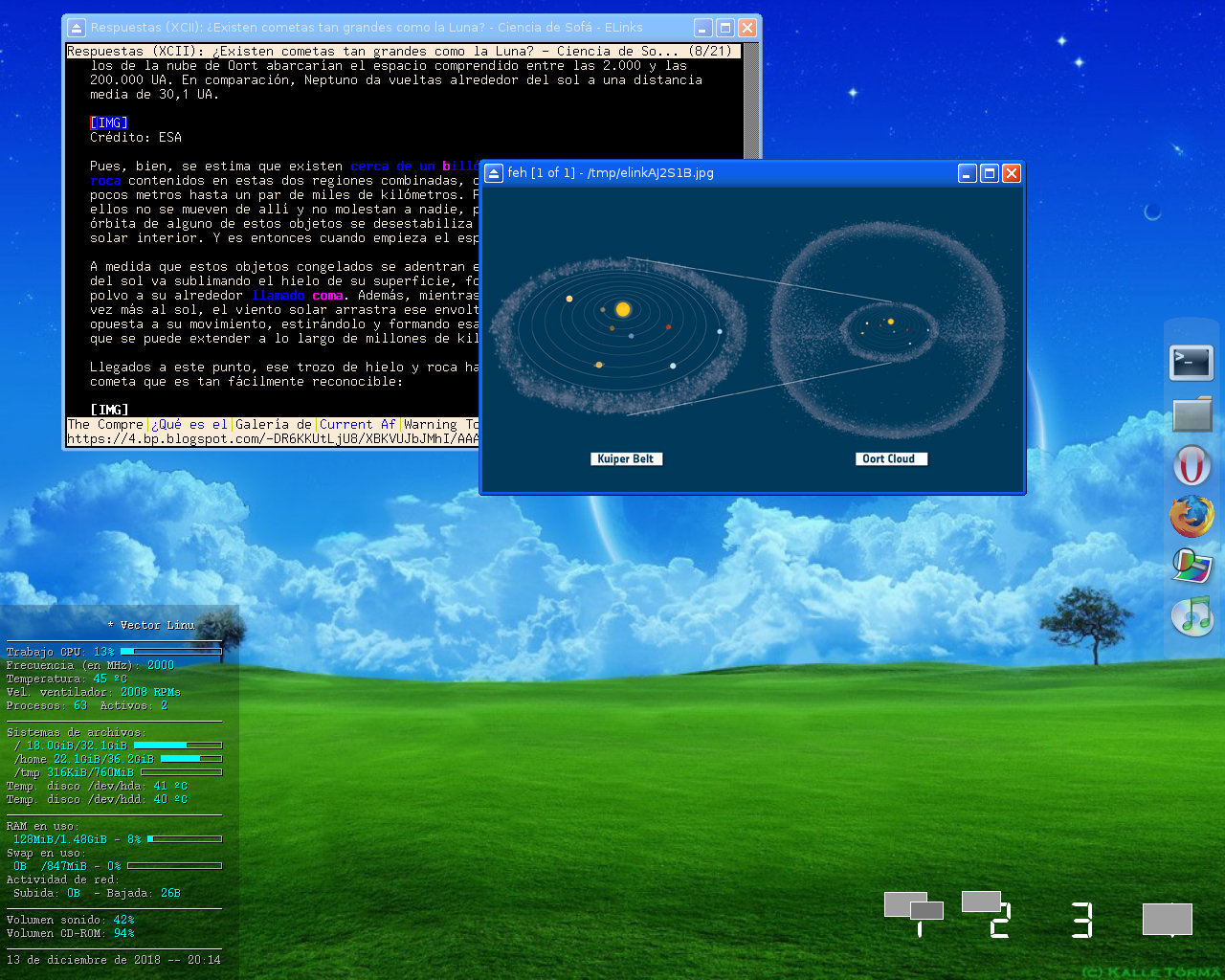
Task: Open the feh window menu icon in titlebar
Action: pos(494,173)
